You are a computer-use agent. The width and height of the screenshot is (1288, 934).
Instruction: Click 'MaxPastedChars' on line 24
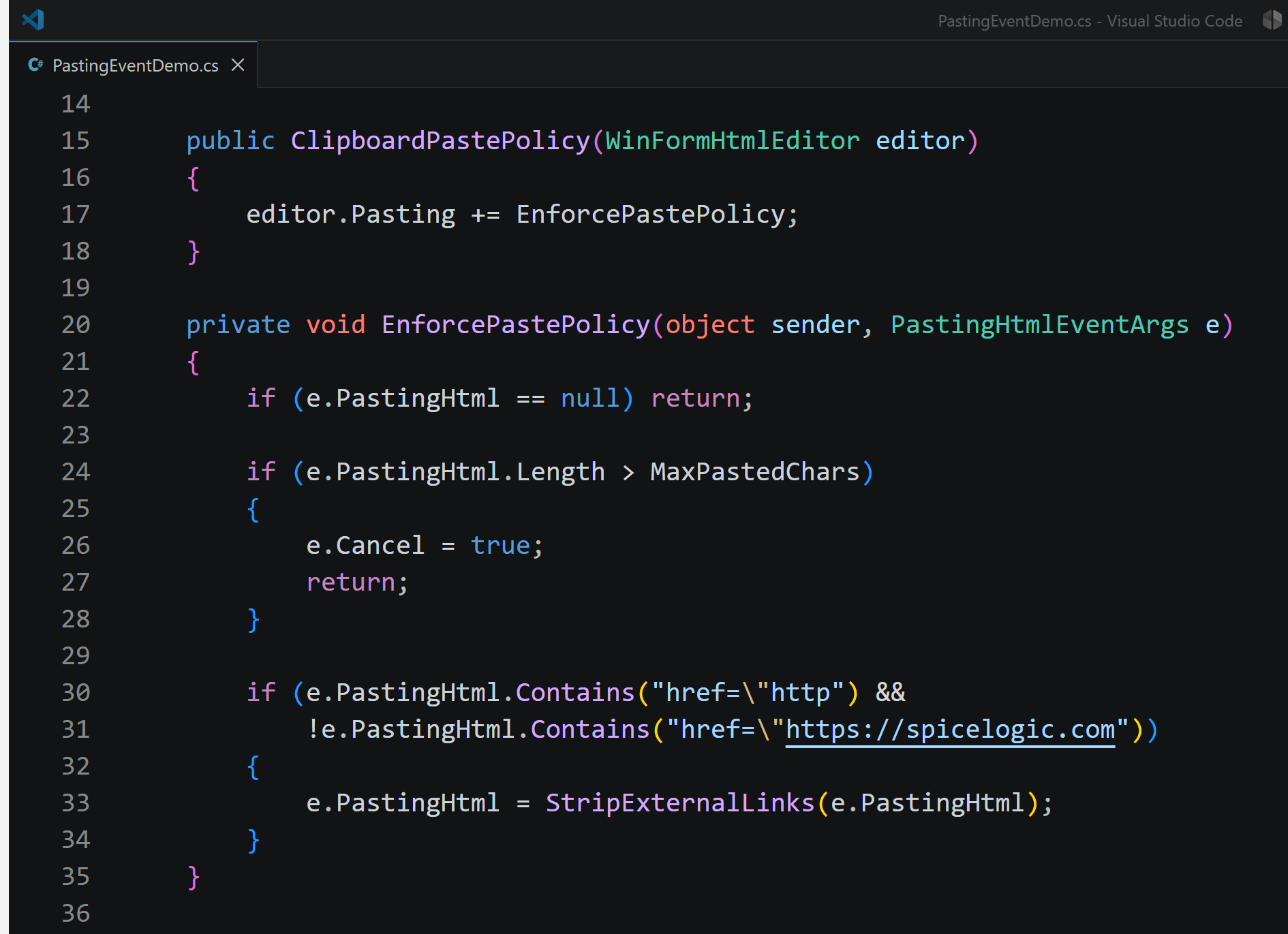click(x=755, y=471)
